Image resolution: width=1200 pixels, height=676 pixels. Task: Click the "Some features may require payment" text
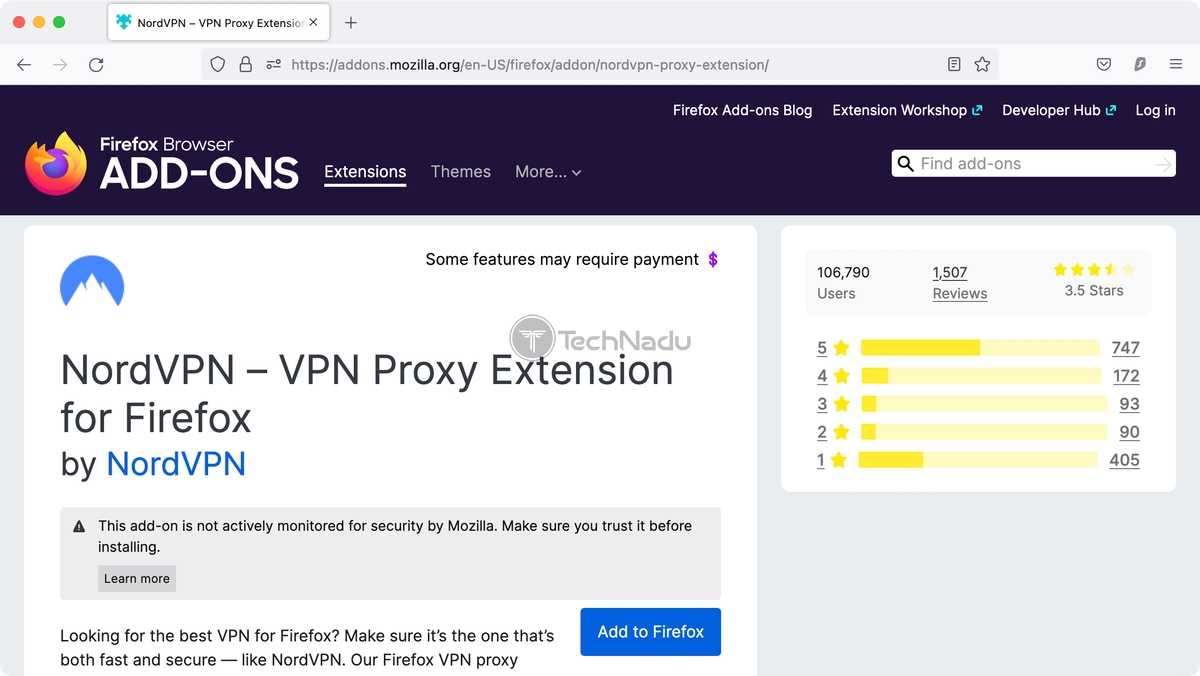click(x=562, y=260)
